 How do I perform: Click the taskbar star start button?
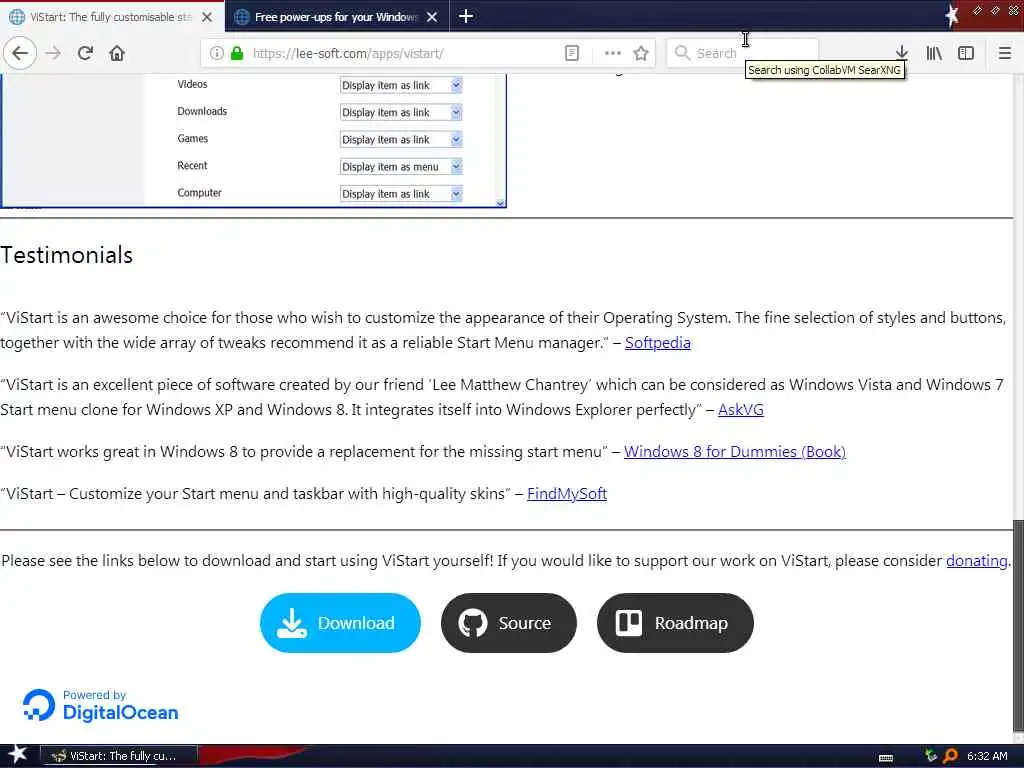[18, 755]
